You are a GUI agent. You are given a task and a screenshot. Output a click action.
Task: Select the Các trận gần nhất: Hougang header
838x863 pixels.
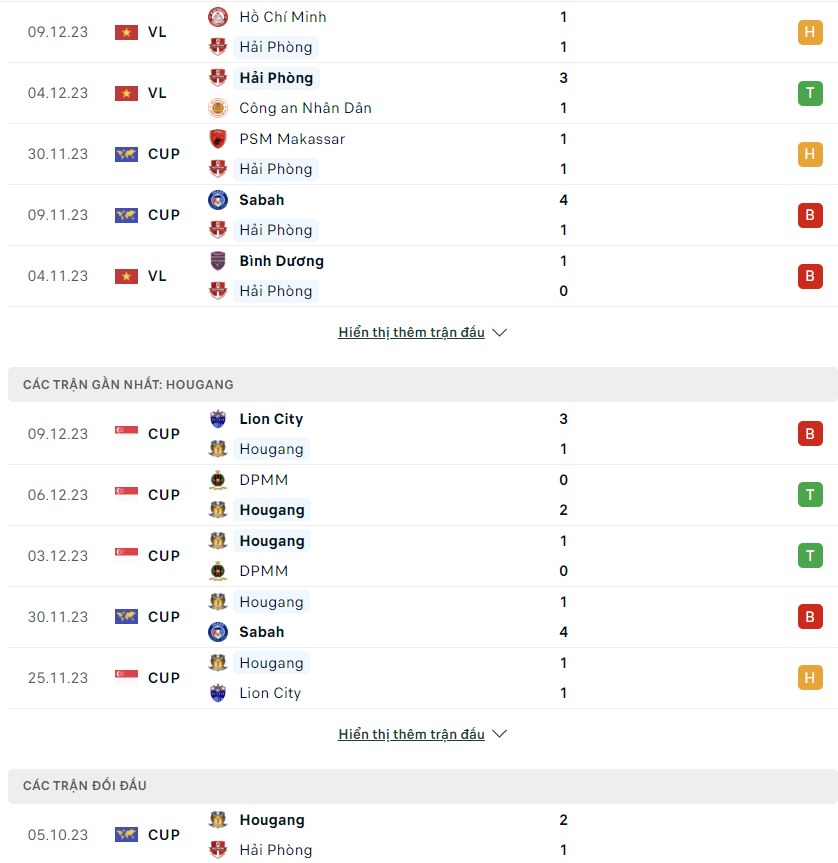click(423, 384)
